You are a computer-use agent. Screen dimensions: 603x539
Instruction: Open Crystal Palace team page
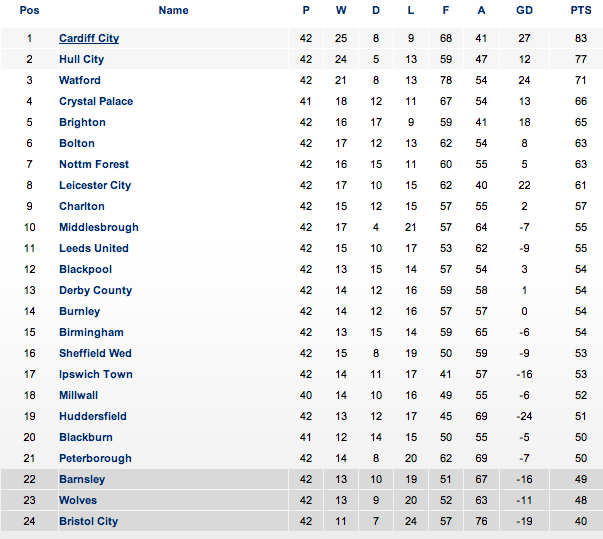pyautogui.click(x=96, y=101)
